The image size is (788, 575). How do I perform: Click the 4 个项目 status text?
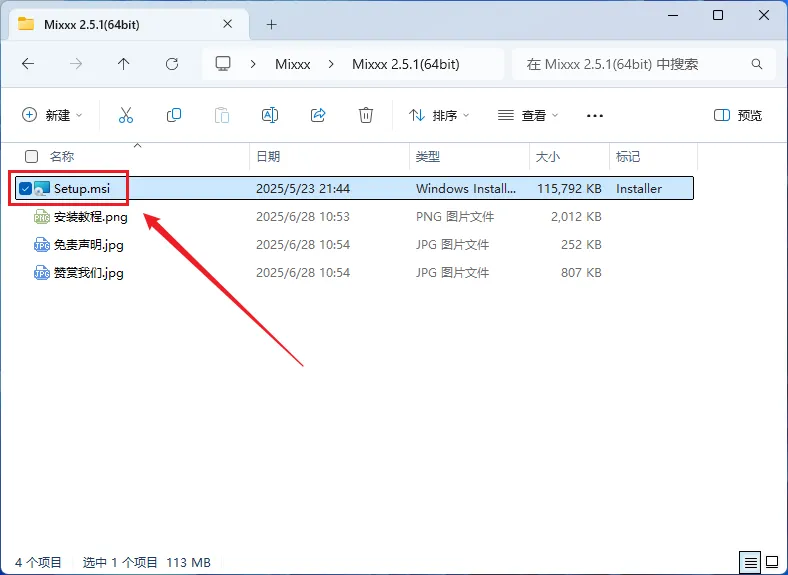click(x=38, y=562)
